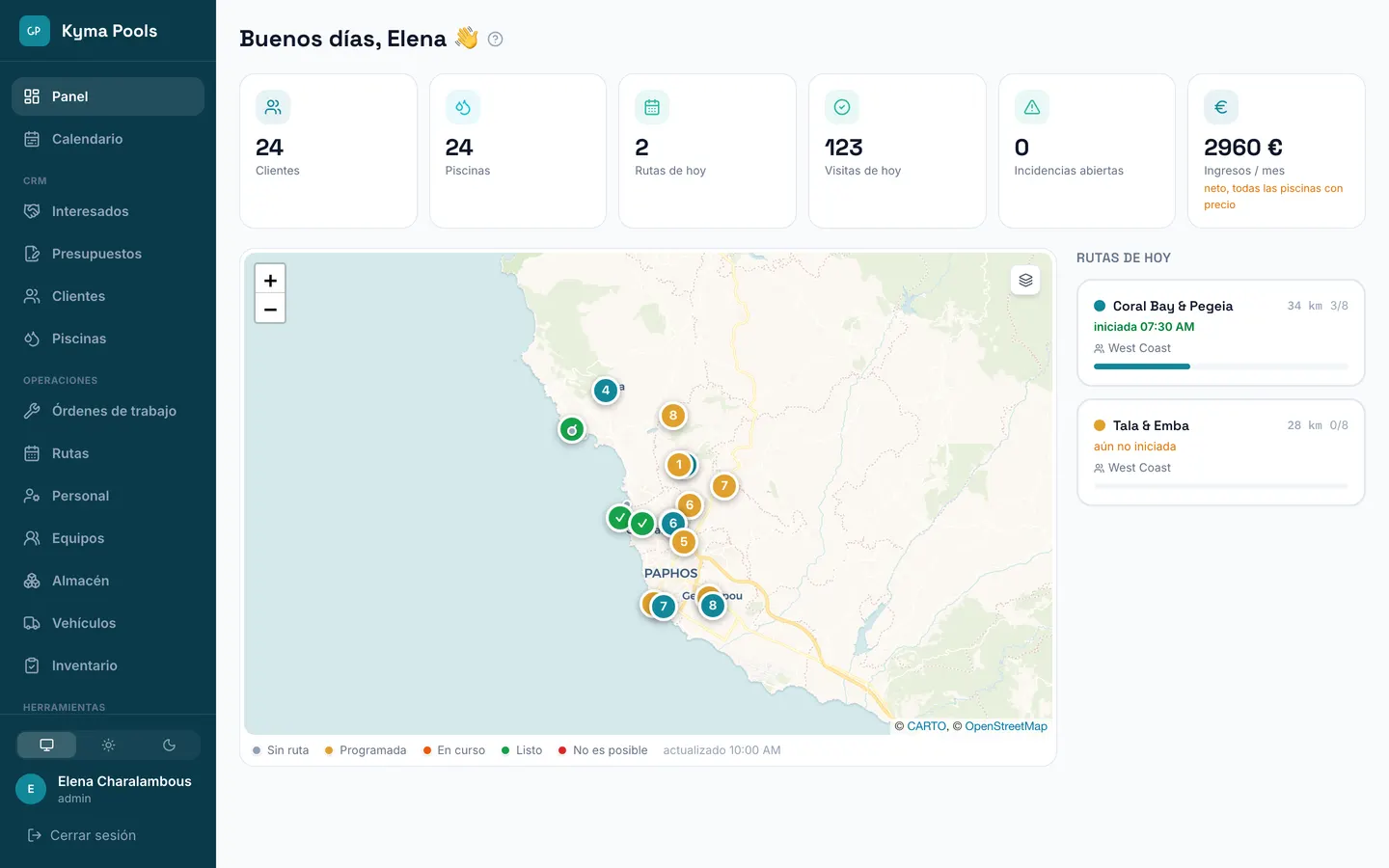1389x868 pixels.
Task: Click the Rutas de hoy calendar icon
Action: pos(652,107)
